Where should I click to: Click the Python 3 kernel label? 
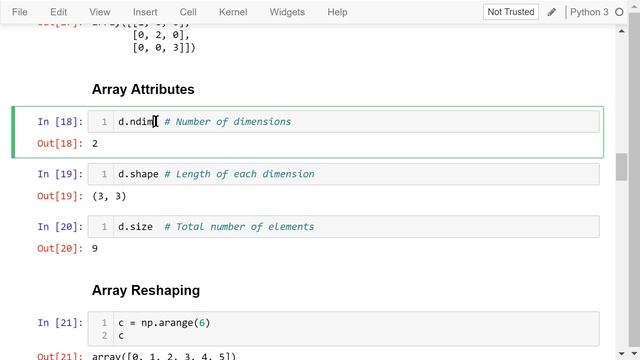pos(589,12)
